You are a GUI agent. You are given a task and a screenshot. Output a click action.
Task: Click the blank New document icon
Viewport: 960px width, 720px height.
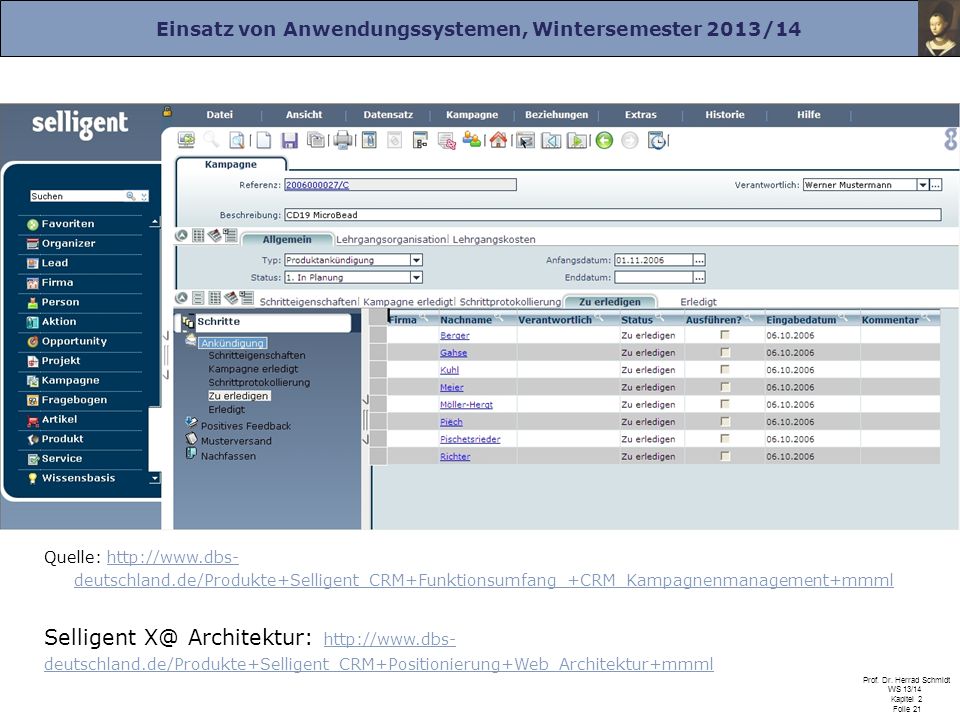pos(263,141)
